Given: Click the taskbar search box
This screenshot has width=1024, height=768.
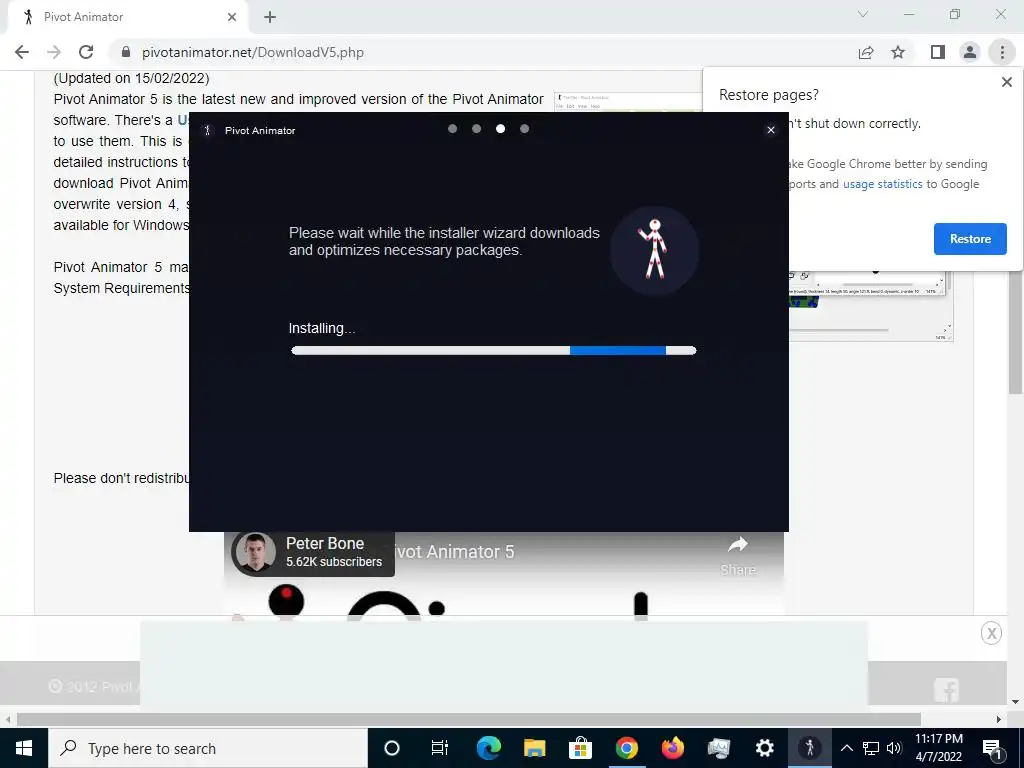Looking at the screenshot, I should [x=208, y=748].
